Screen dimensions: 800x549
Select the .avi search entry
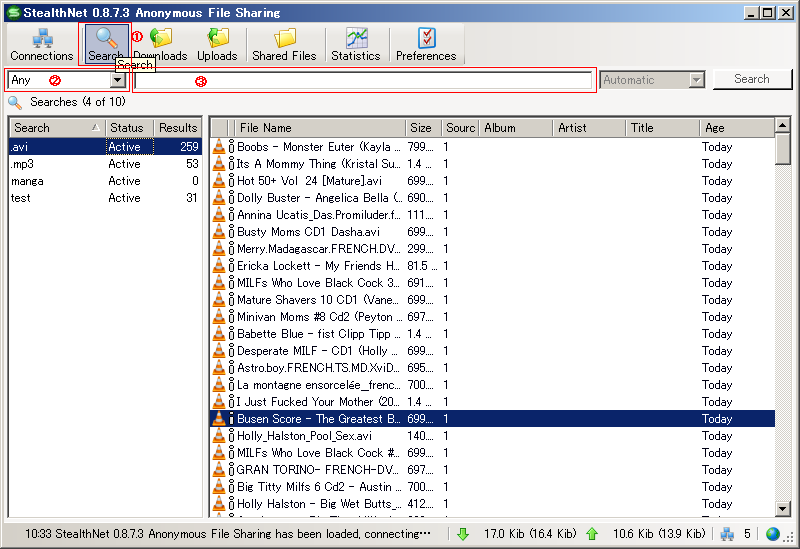pyautogui.click(x=105, y=147)
